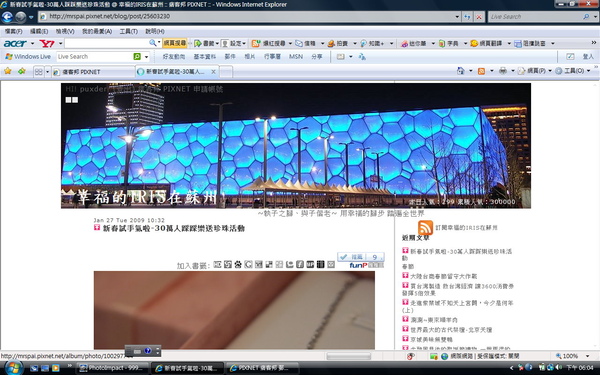Viewport: 600px width, 375px height.
Task: Click the paw-print bookmark icon in 加入書籤 row
Action: tap(238, 264)
